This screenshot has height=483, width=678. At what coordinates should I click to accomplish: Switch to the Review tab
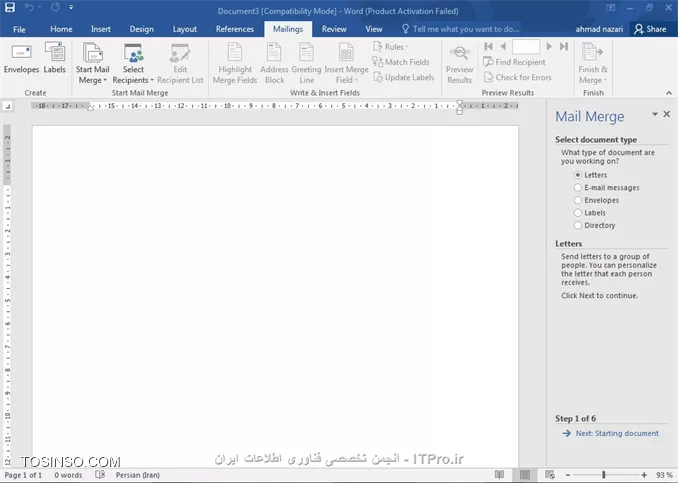334,29
